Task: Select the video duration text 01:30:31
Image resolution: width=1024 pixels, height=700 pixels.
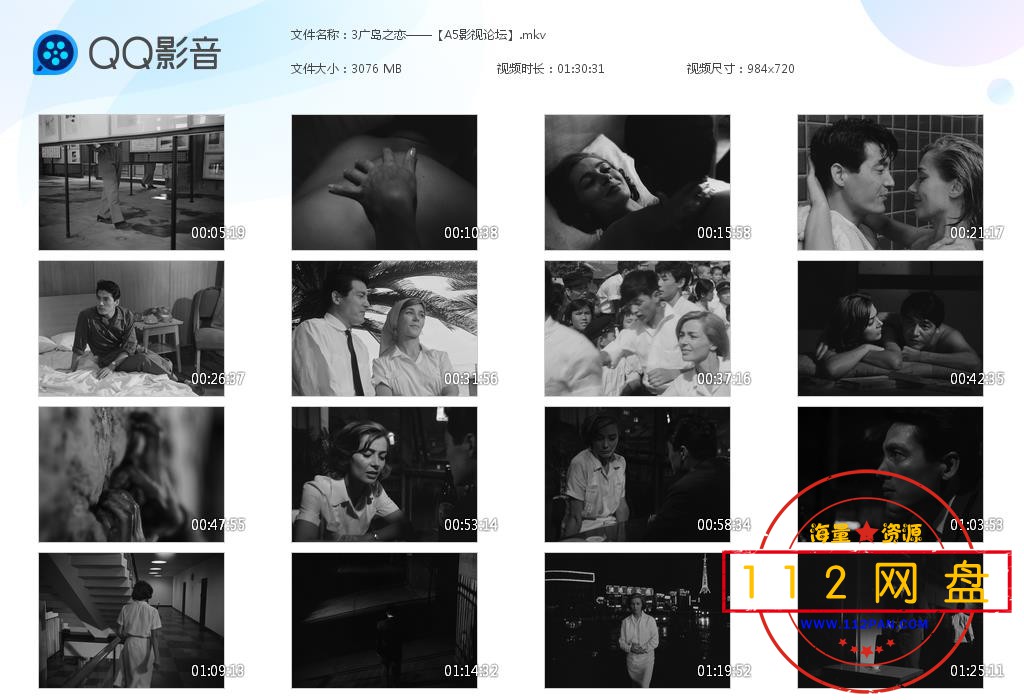Action: pos(581,69)
